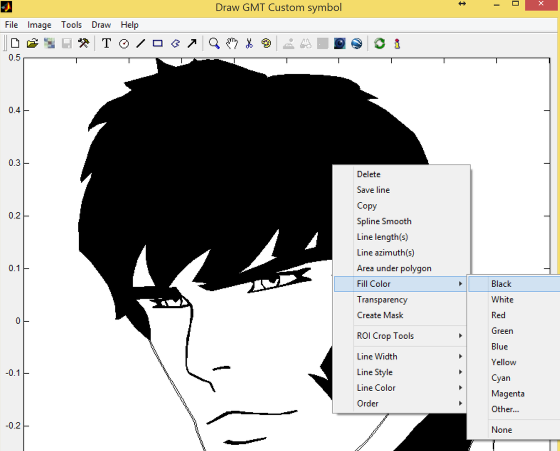Expand the Line Width submenu
The height and width of the screenshot is (451, 560).
pos(401,357)
